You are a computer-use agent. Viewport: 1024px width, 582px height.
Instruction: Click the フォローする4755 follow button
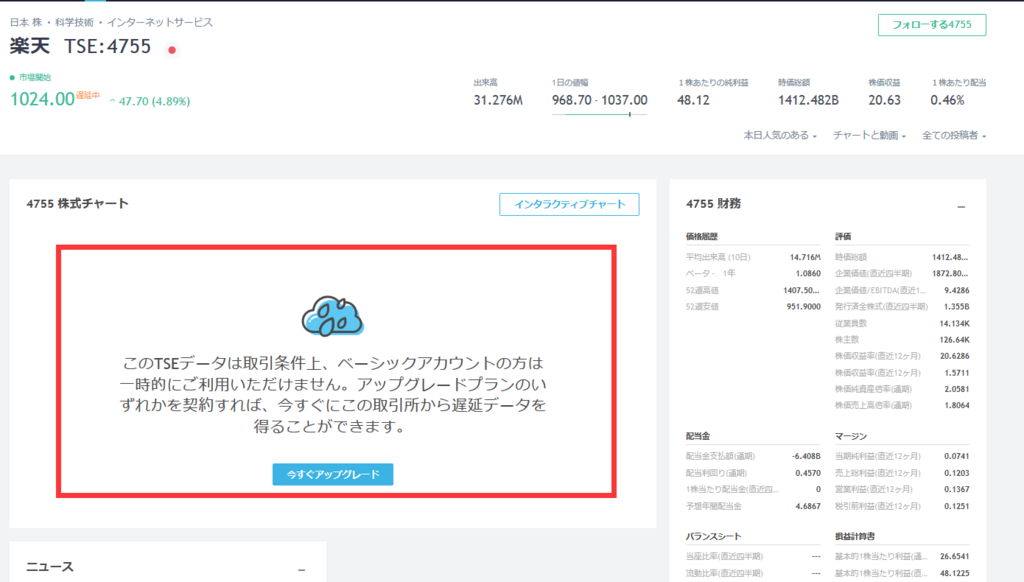pos(932,25)
